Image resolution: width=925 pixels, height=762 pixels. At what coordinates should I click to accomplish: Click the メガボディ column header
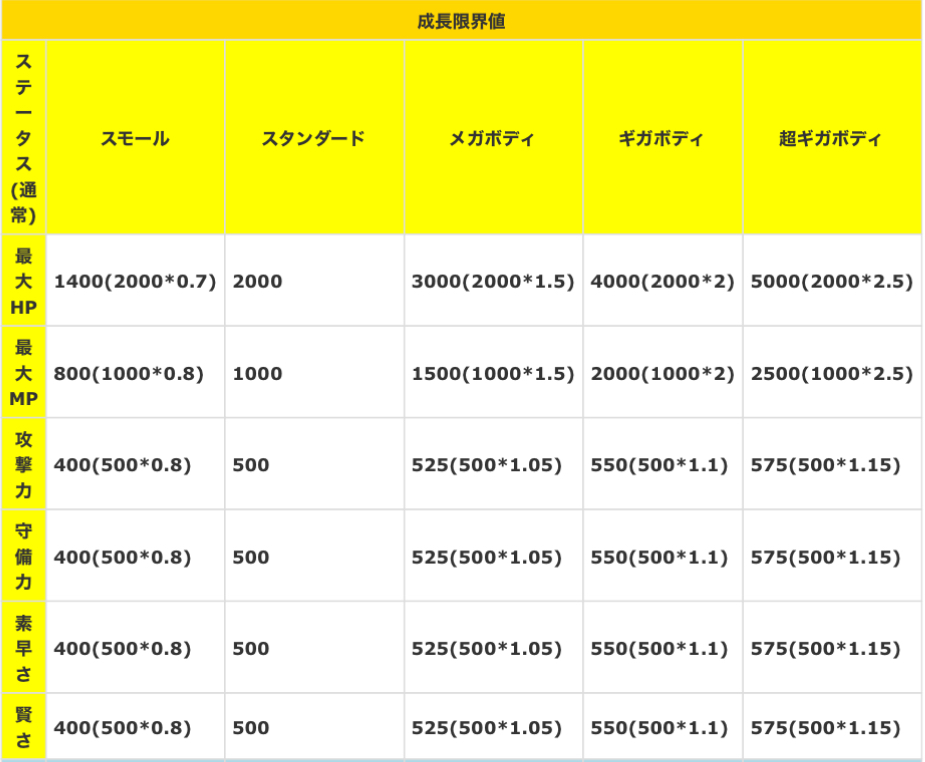click(492, 139)
